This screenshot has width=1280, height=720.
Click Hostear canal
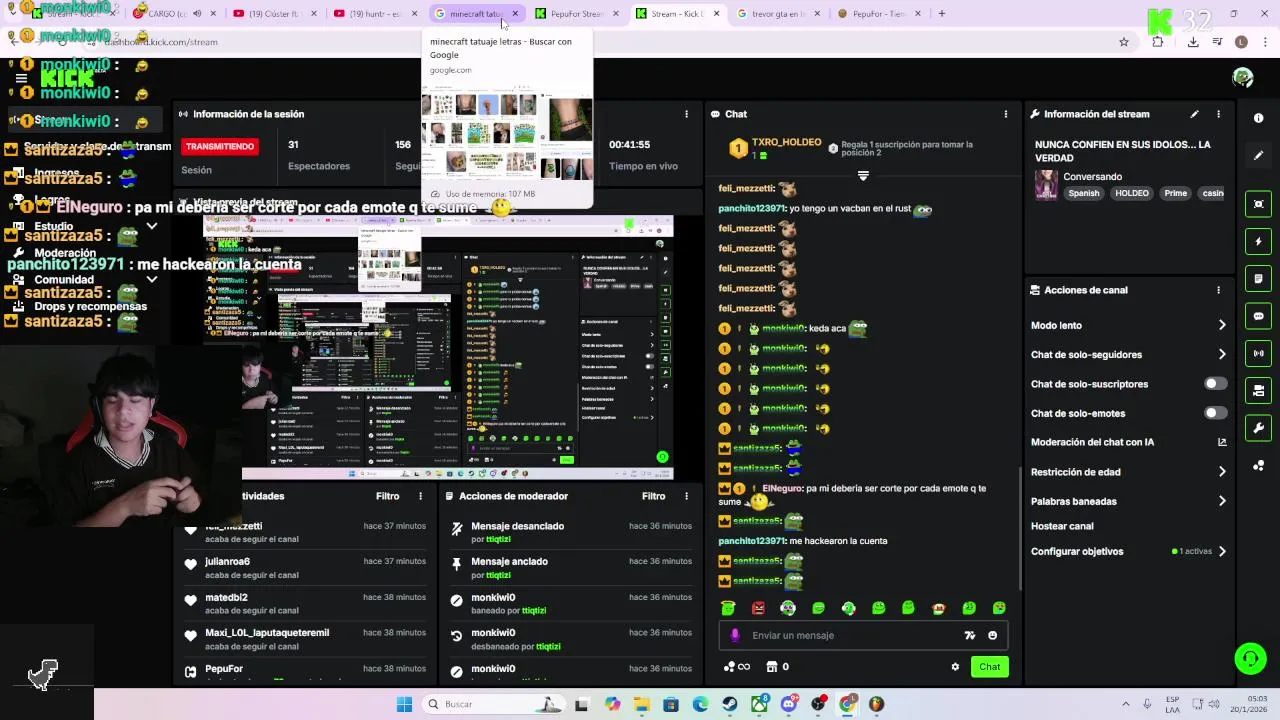[1062, 526]
